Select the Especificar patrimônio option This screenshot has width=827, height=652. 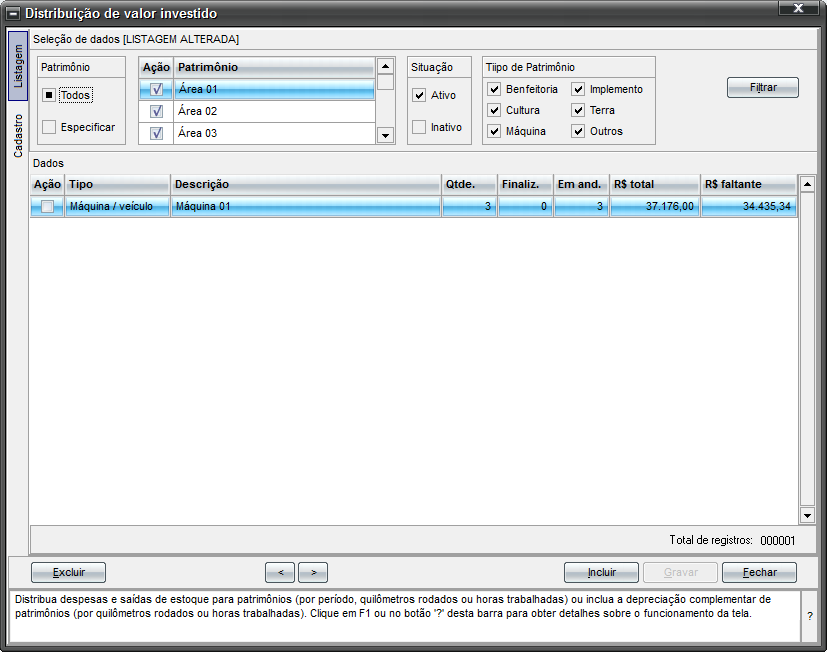[49, 127]
